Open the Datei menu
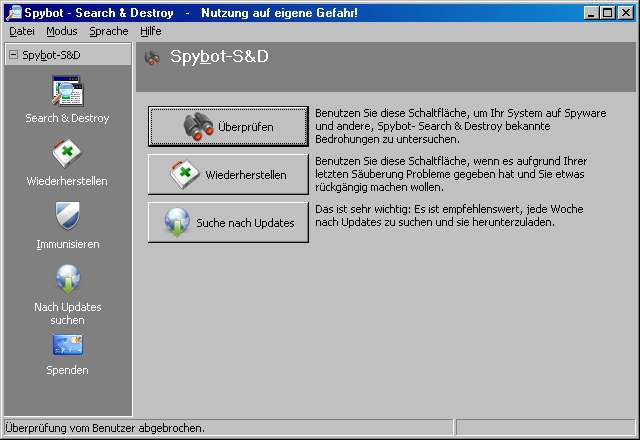The height and width of the screenshot is (440, 640). (22, 31)
